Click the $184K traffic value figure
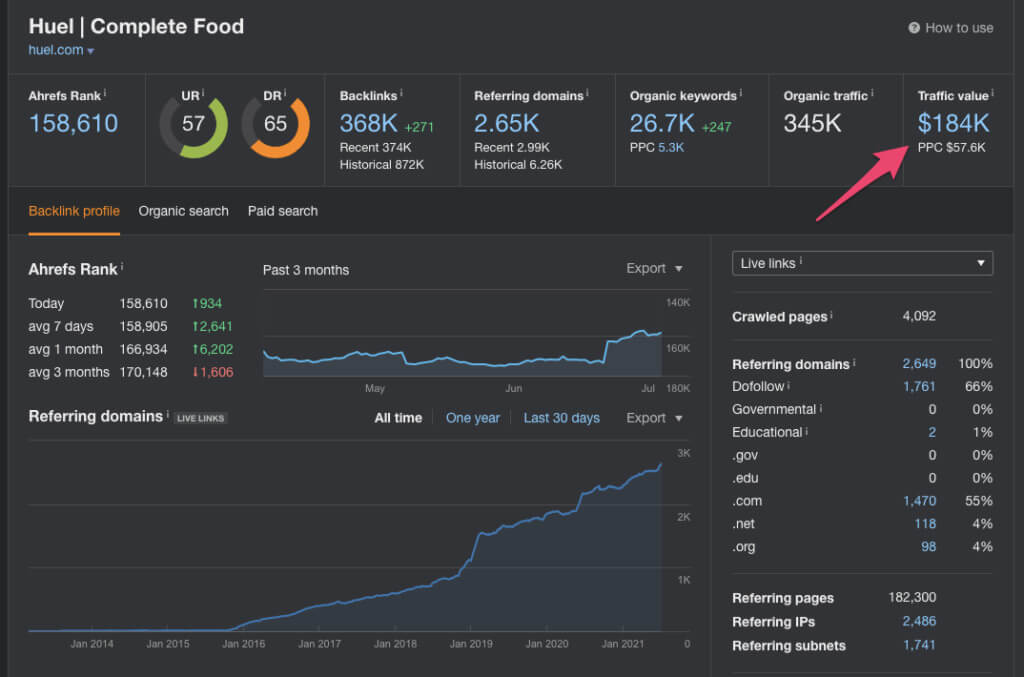This screenshot has width=1024, height=677. click(x=953, y=124)
